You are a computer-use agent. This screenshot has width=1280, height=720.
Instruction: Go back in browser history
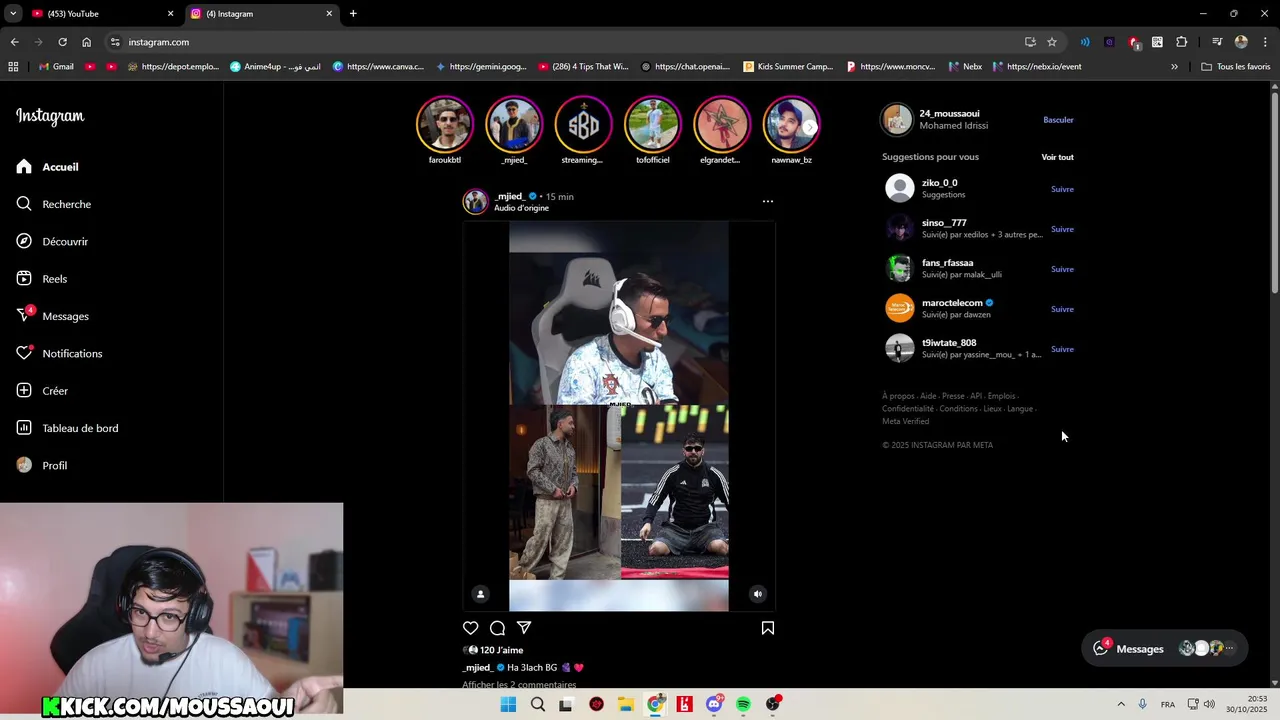click(x=14, y=42)
